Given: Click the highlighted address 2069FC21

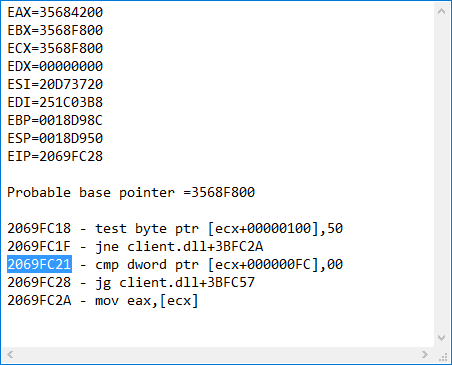Looking at the screenshot, I should pos(39,264).
